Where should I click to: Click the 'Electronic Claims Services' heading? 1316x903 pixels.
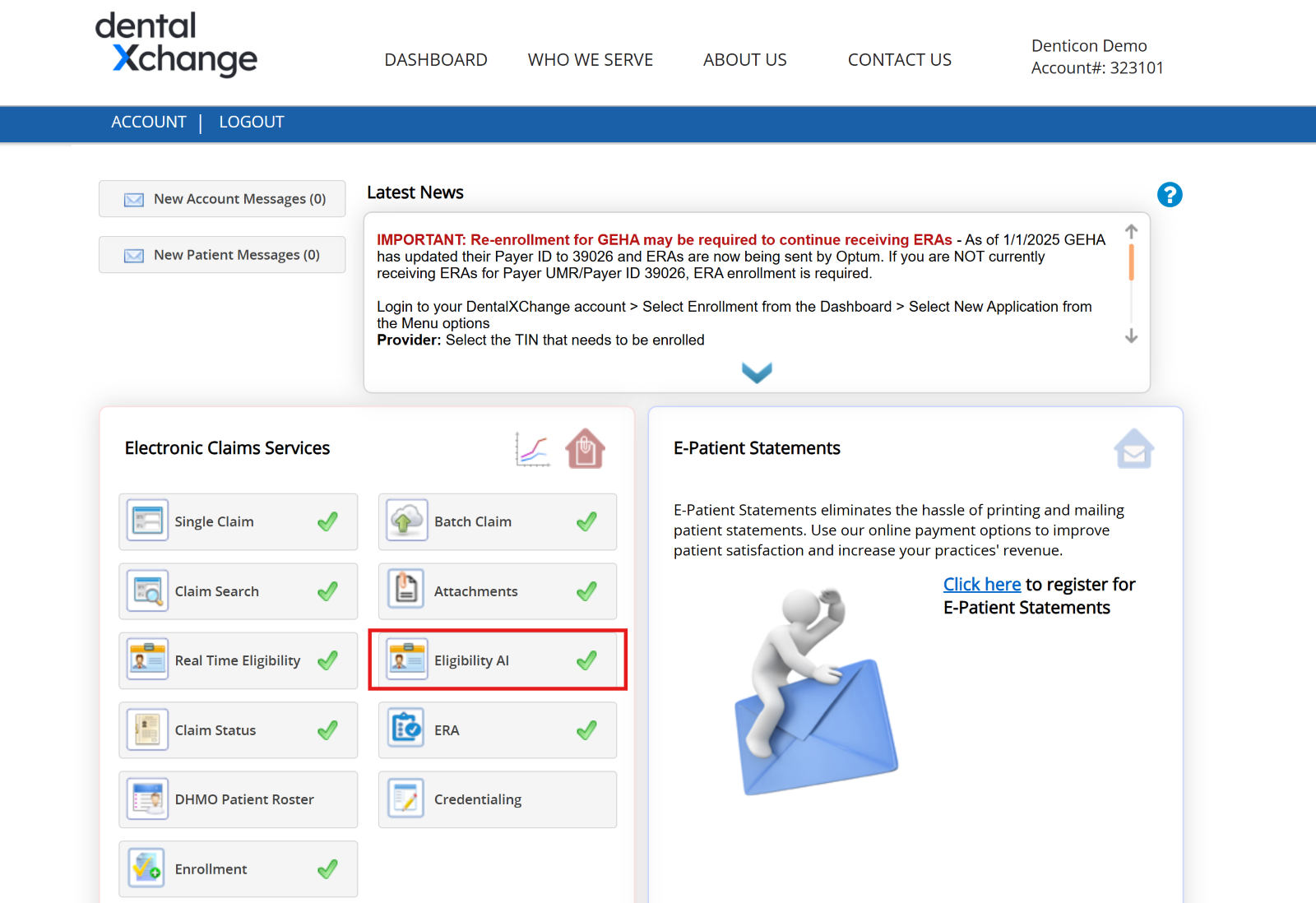(227, 448)
